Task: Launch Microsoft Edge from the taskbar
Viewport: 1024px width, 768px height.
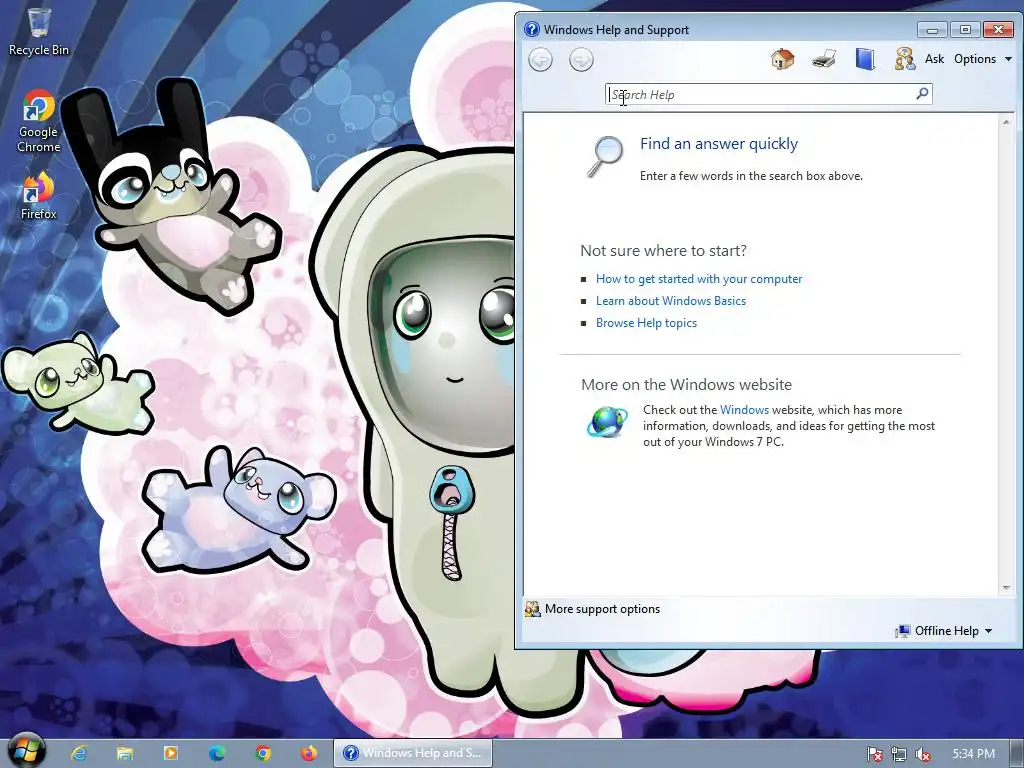Action: pyautogui.click(x=216, y=754)
